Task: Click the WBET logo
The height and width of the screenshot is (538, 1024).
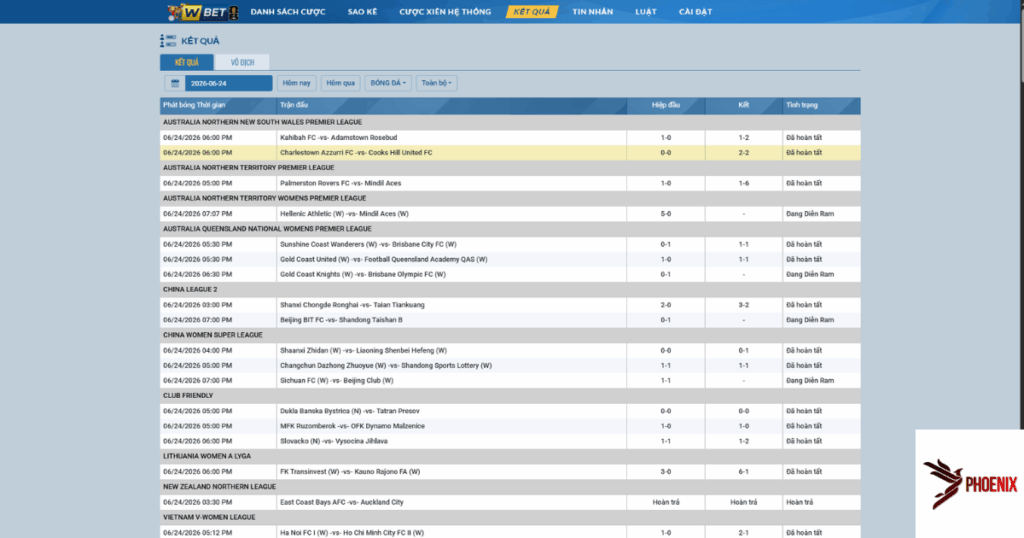Action: click(202, 12)
